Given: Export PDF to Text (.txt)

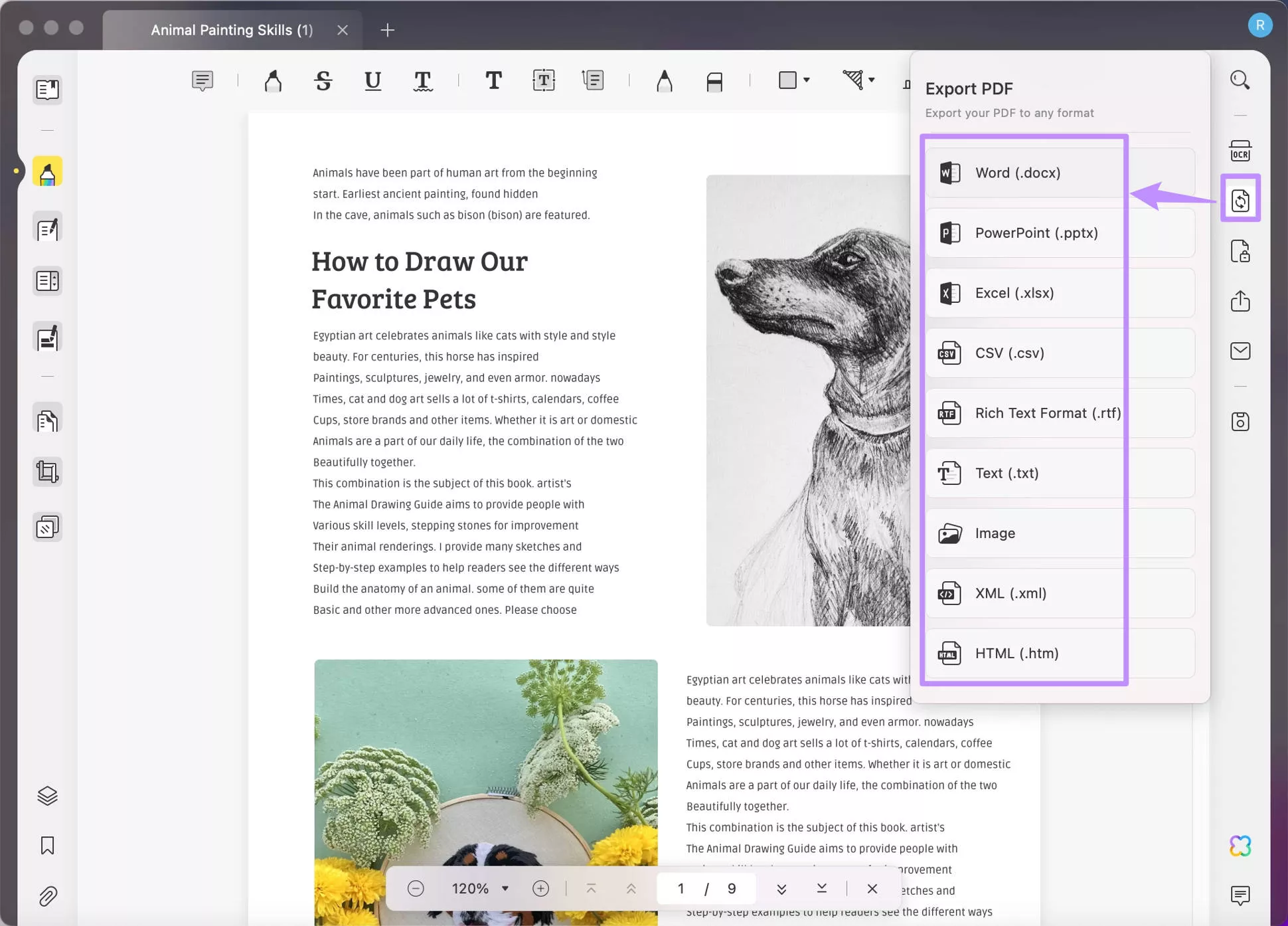Looking at the screenshot, I should tap(1060, 473).
